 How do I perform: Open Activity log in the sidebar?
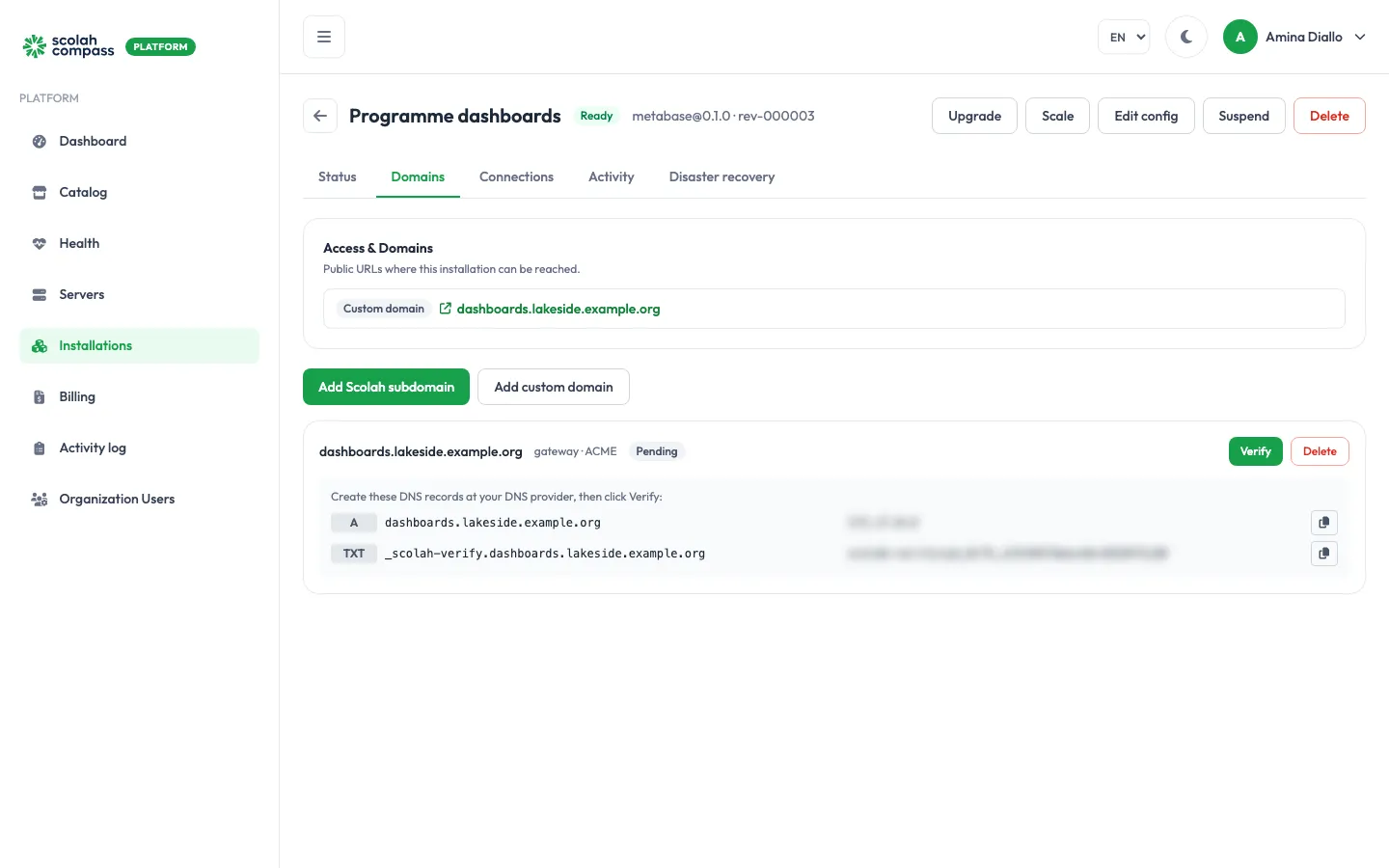coord(139,448)
